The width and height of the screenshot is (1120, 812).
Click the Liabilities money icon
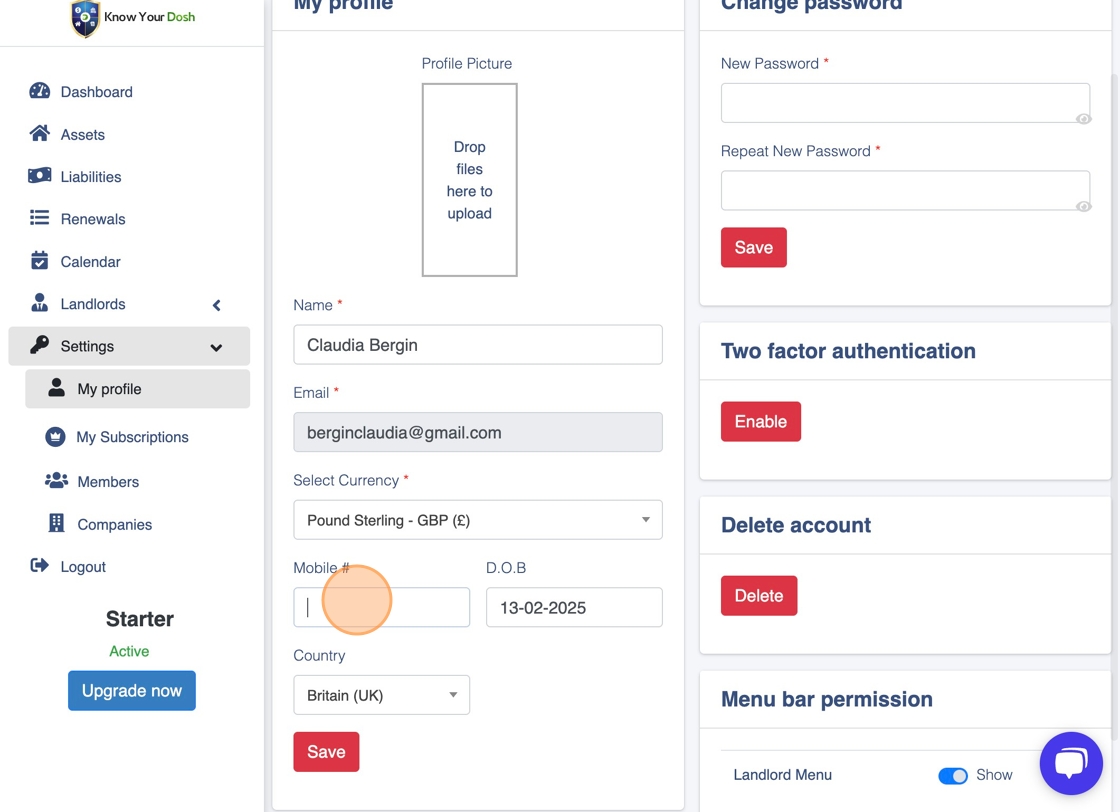tap(40, 176)
